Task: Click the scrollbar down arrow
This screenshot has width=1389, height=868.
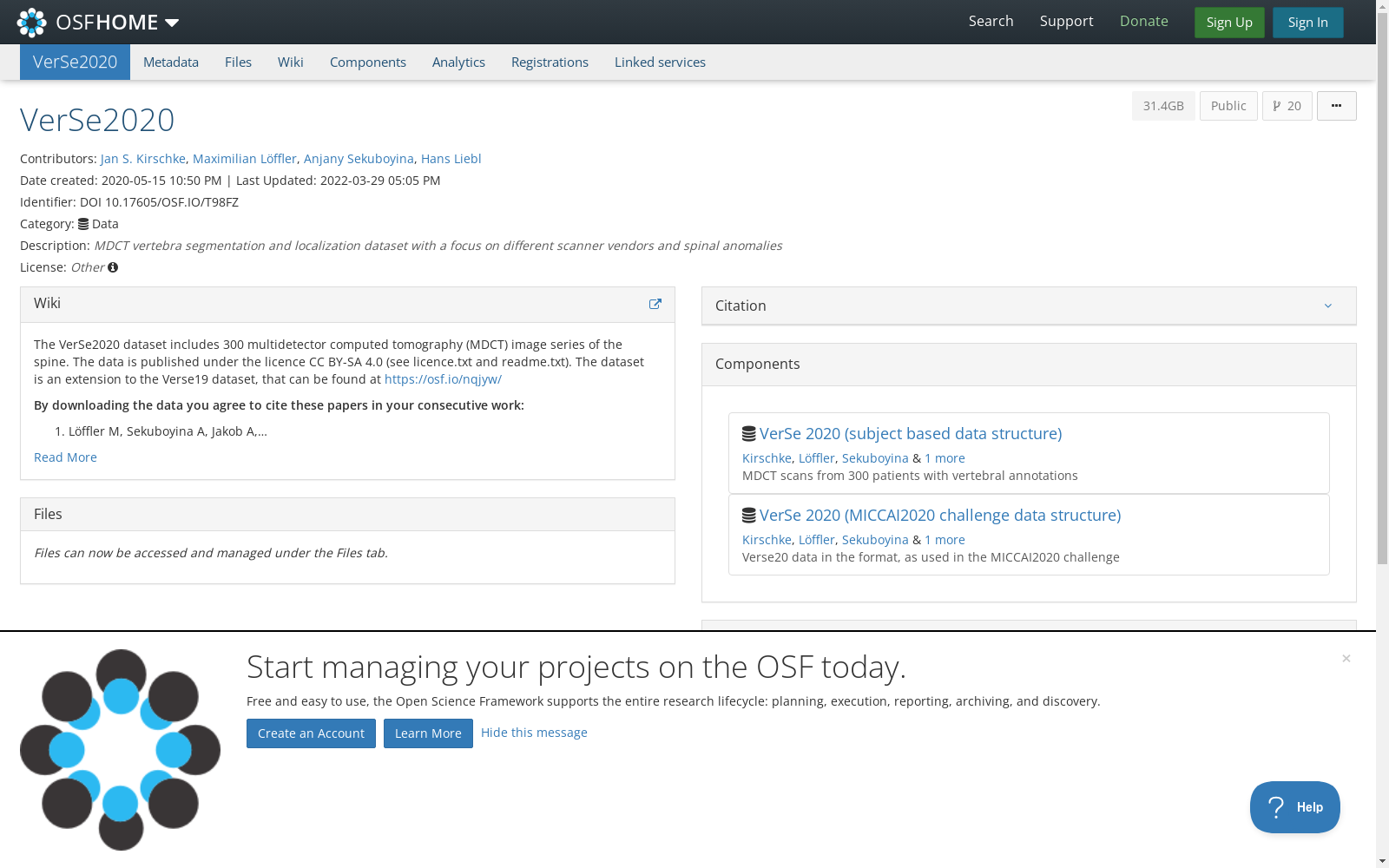Action: point(1382,861)
